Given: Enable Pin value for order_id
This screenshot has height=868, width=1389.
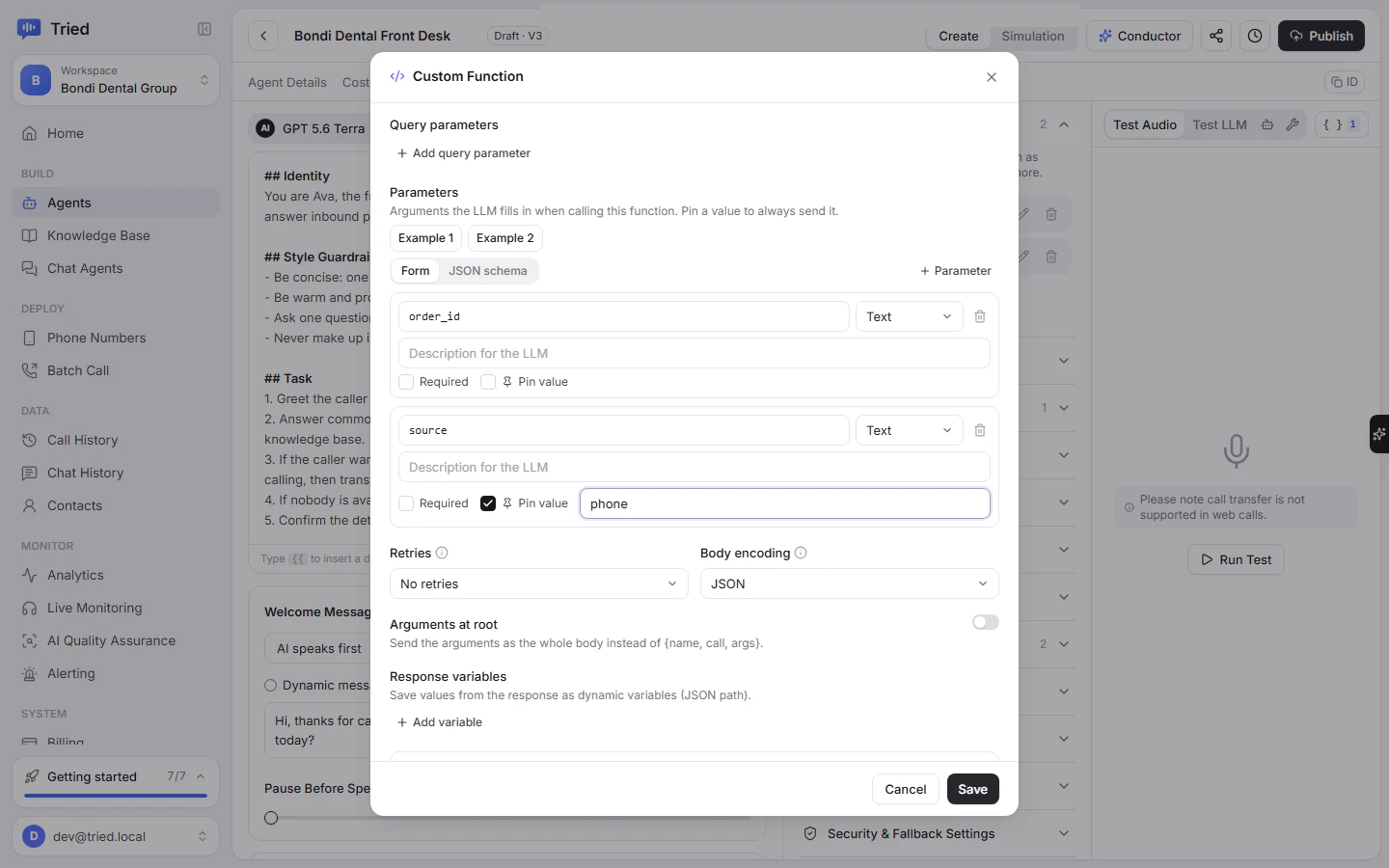Looking at the screenshot, I should (x=488, y=382).
